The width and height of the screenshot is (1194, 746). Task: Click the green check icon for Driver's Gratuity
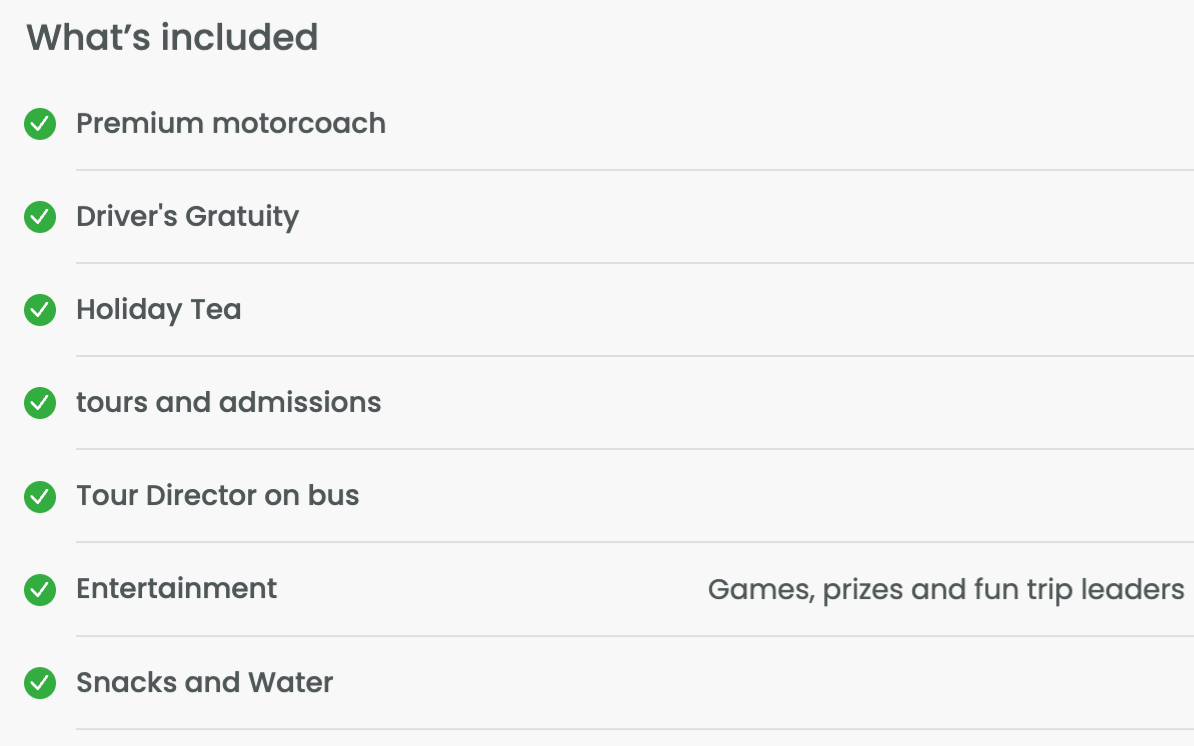40,217
